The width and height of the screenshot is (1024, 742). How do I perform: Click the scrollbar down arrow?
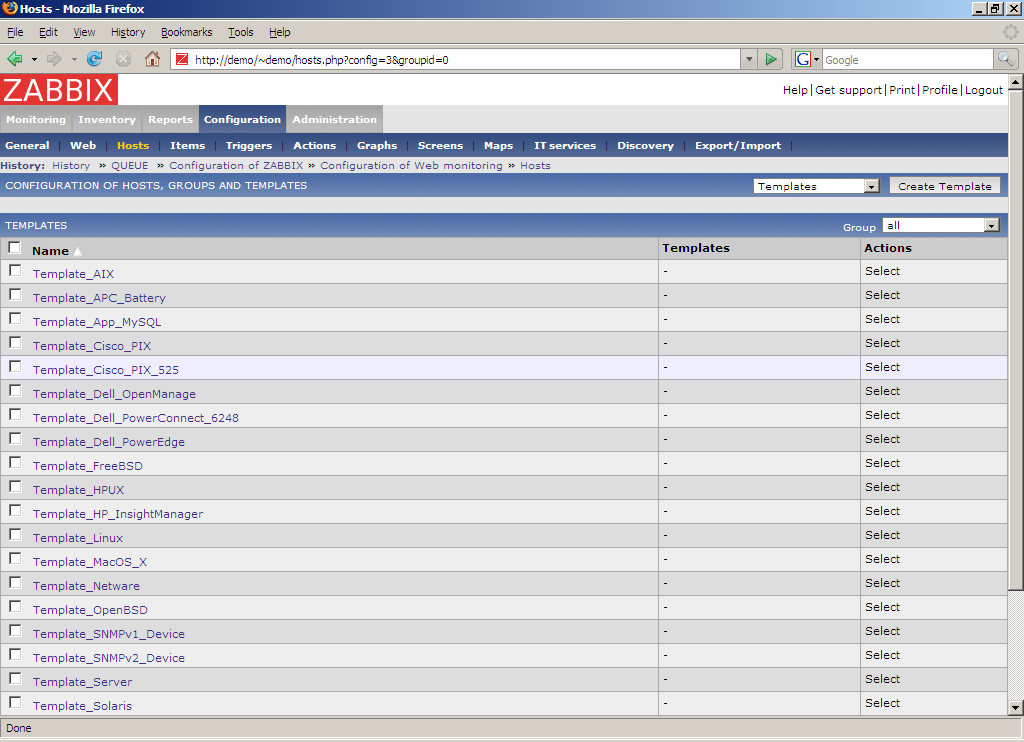(x=1016, y=707)
